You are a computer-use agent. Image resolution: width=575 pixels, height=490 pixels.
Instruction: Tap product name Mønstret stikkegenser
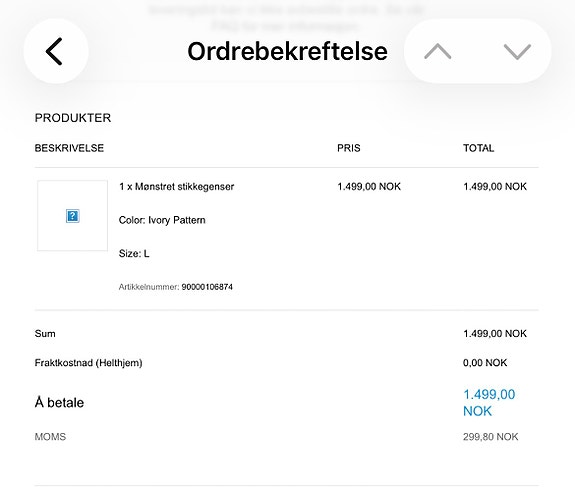point(184,187)
